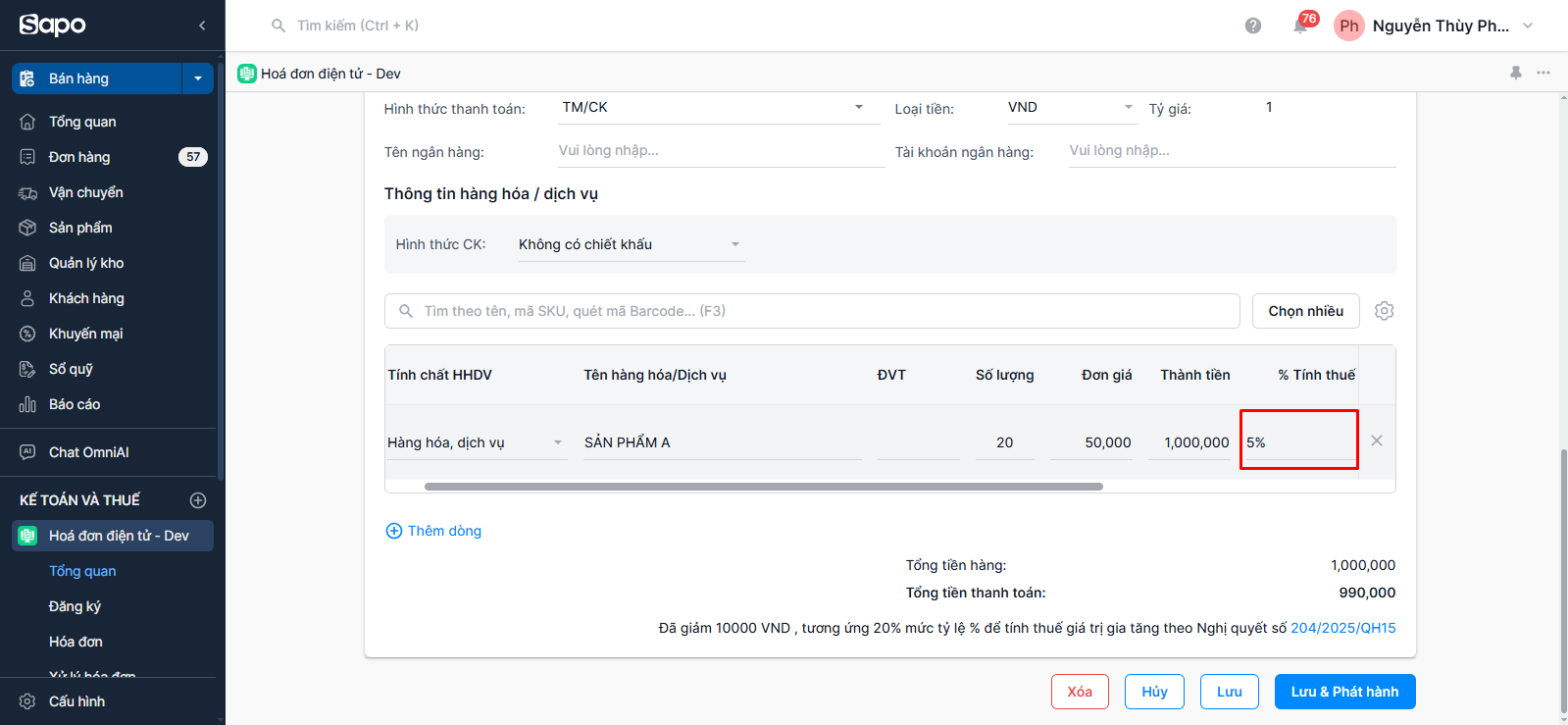The image size is (1568, 725).
Task: Click the product search field (F3)
Action: (x=812, y=311)
